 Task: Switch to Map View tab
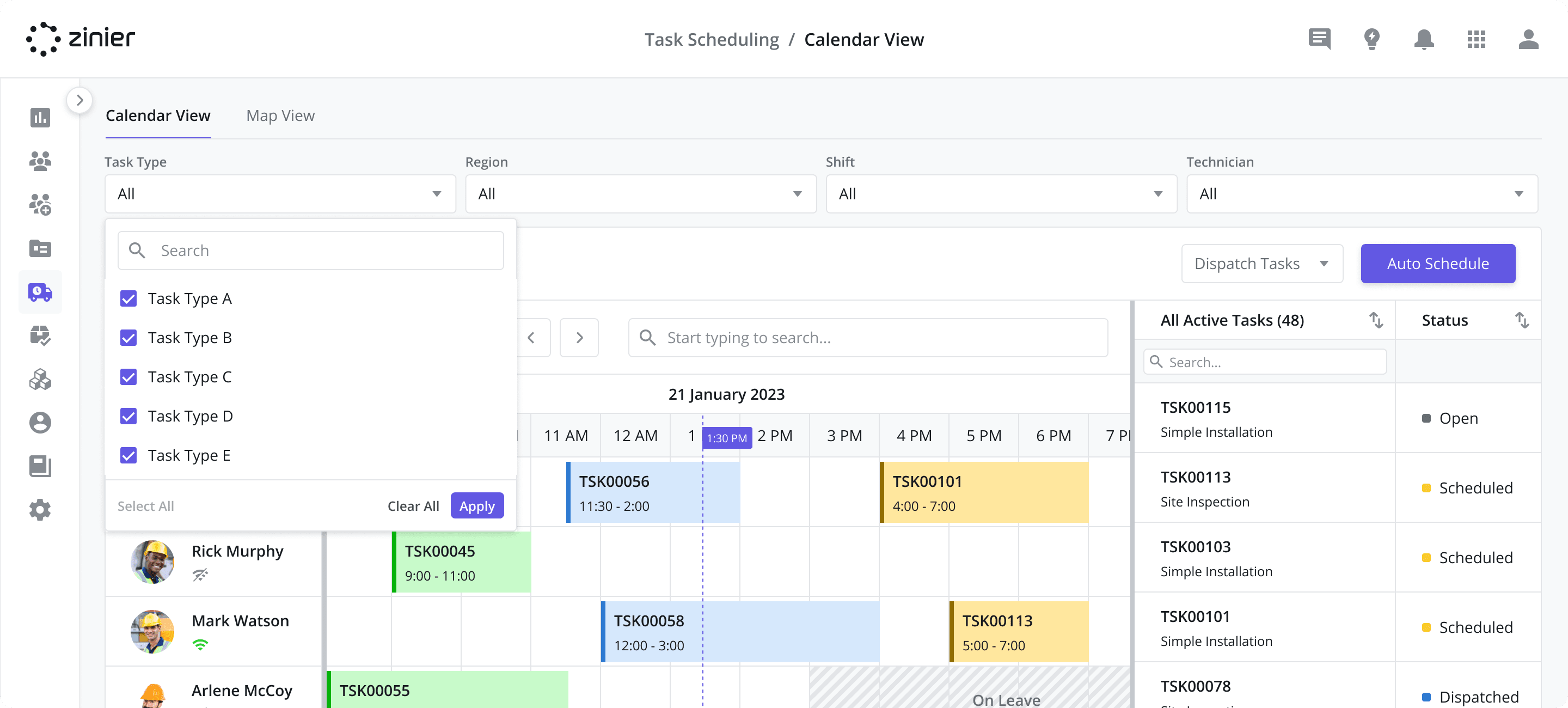tap(280, 115)
